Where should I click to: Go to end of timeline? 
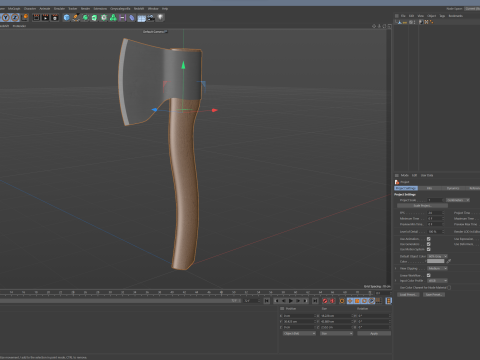click(315, 301)
